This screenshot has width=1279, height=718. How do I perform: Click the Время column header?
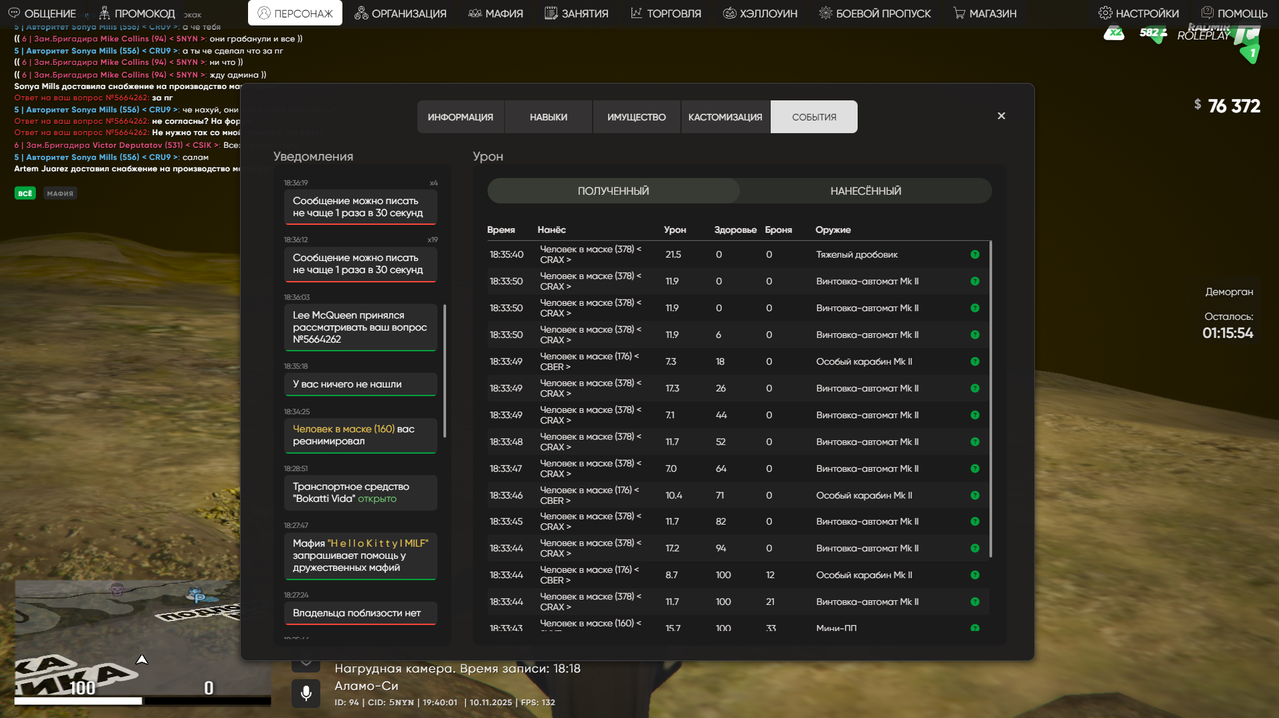(501, 230)
